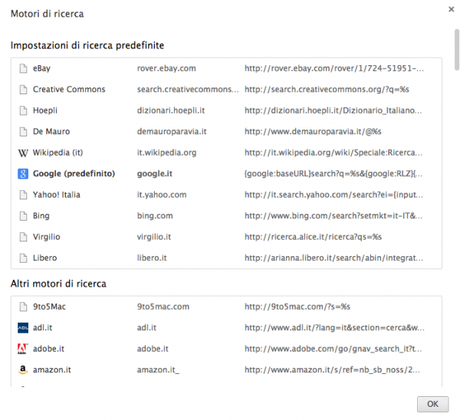The width and height of the screenshot is (460, 420).
Task: Select the 9to5Mac entry name
Action: click(49, 307)
